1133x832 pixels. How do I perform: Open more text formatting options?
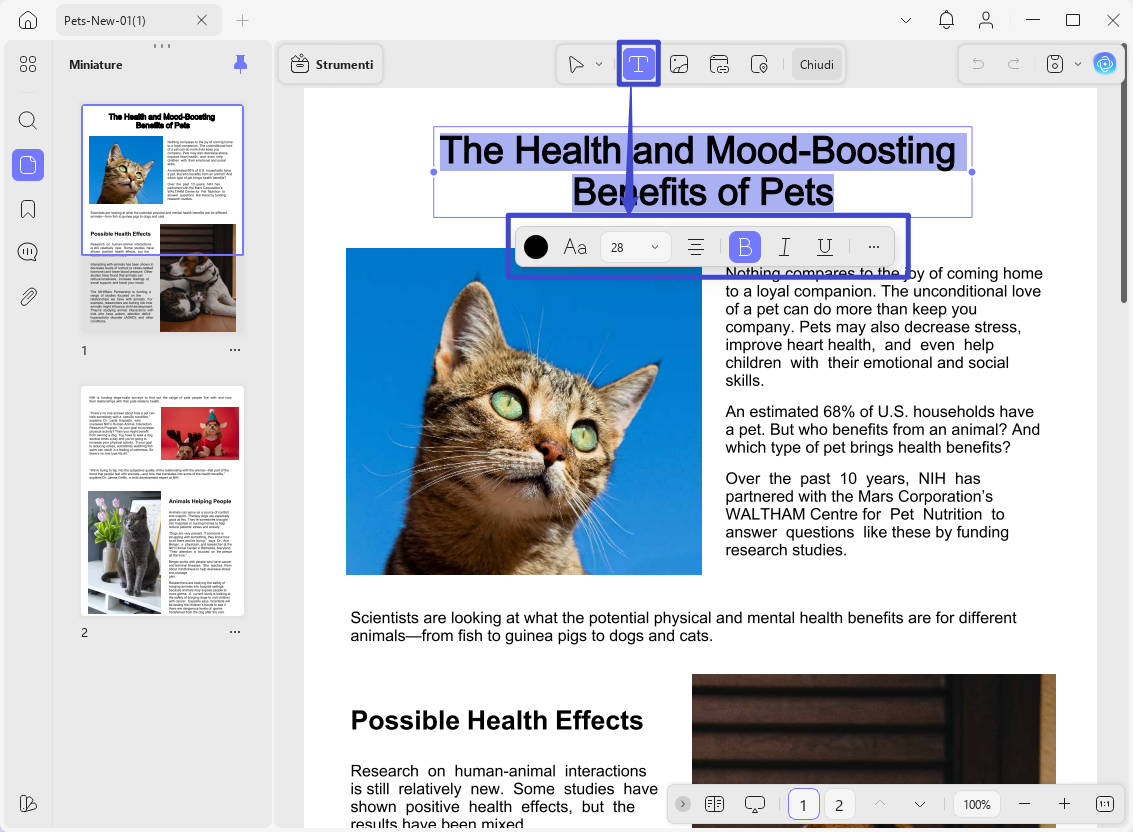coord(874,246)
